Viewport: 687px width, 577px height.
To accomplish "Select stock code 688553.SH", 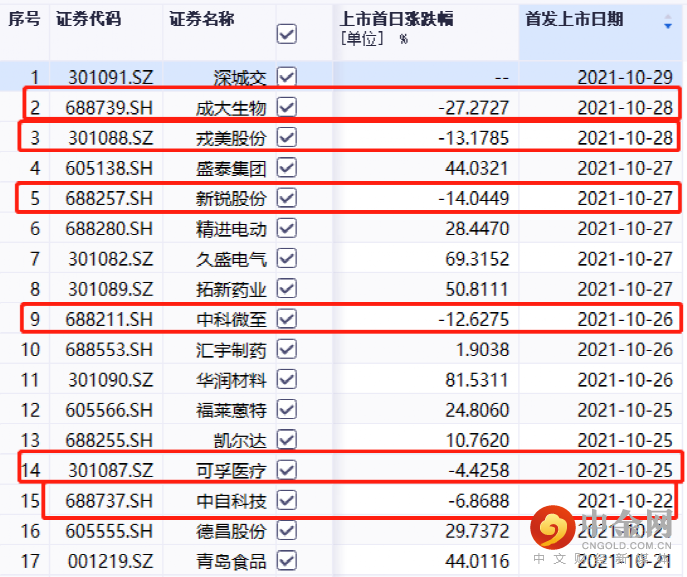I will (109, 350).
